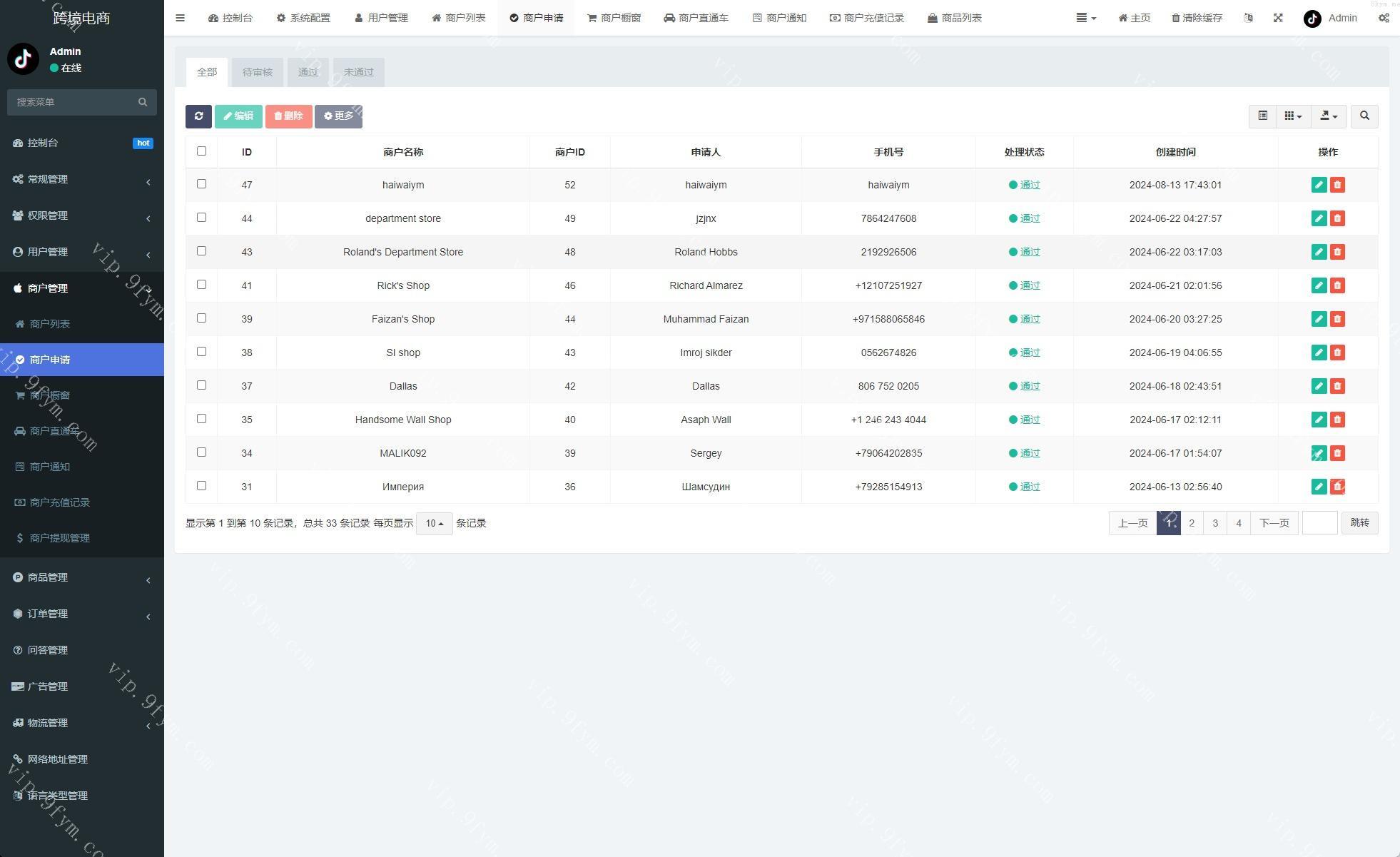
Task: Click the gears settings icon at top right
Action: pyautogui.click(x=1383, y=18)
